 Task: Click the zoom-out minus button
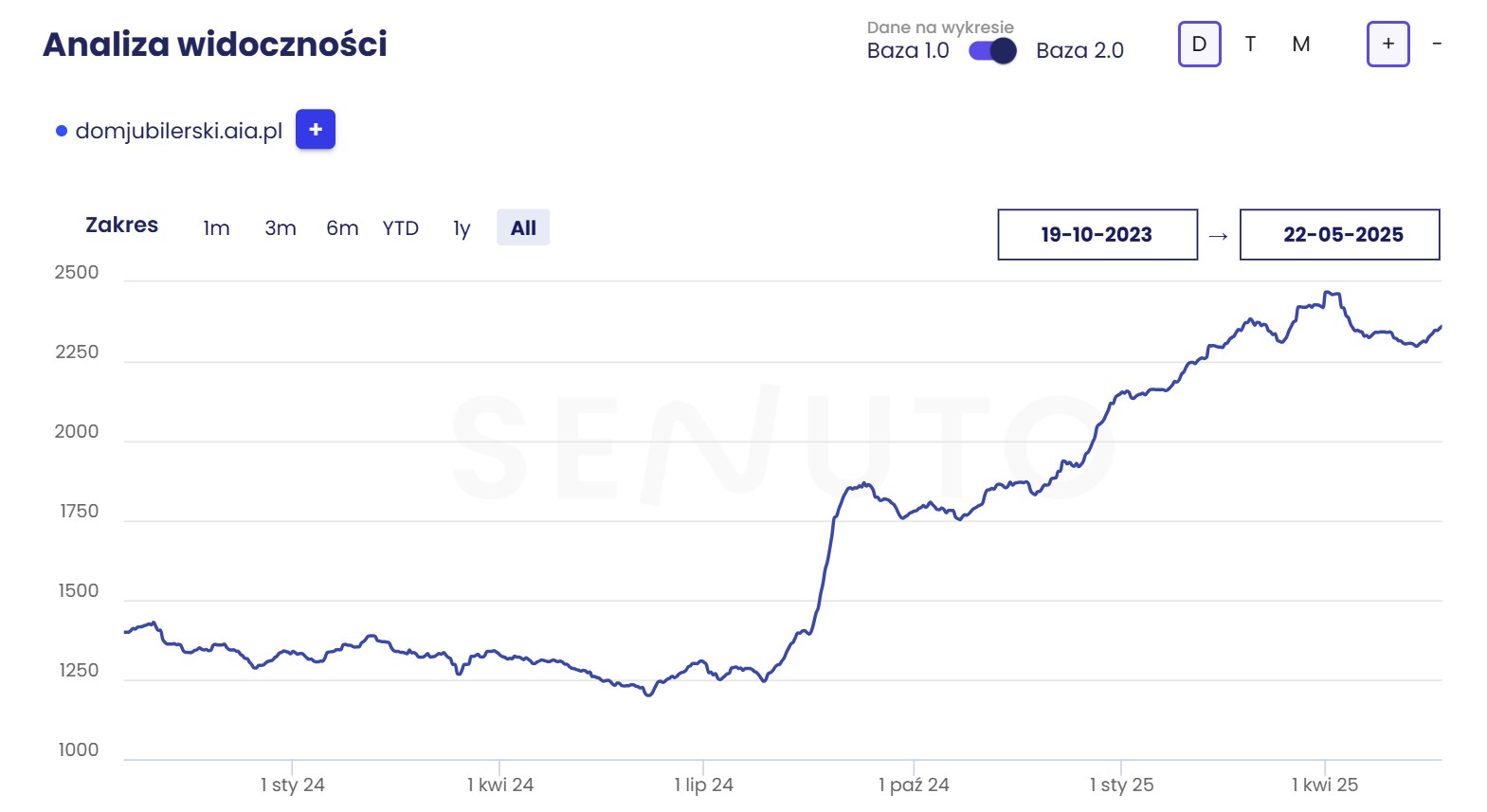(x=1437, y=45)
